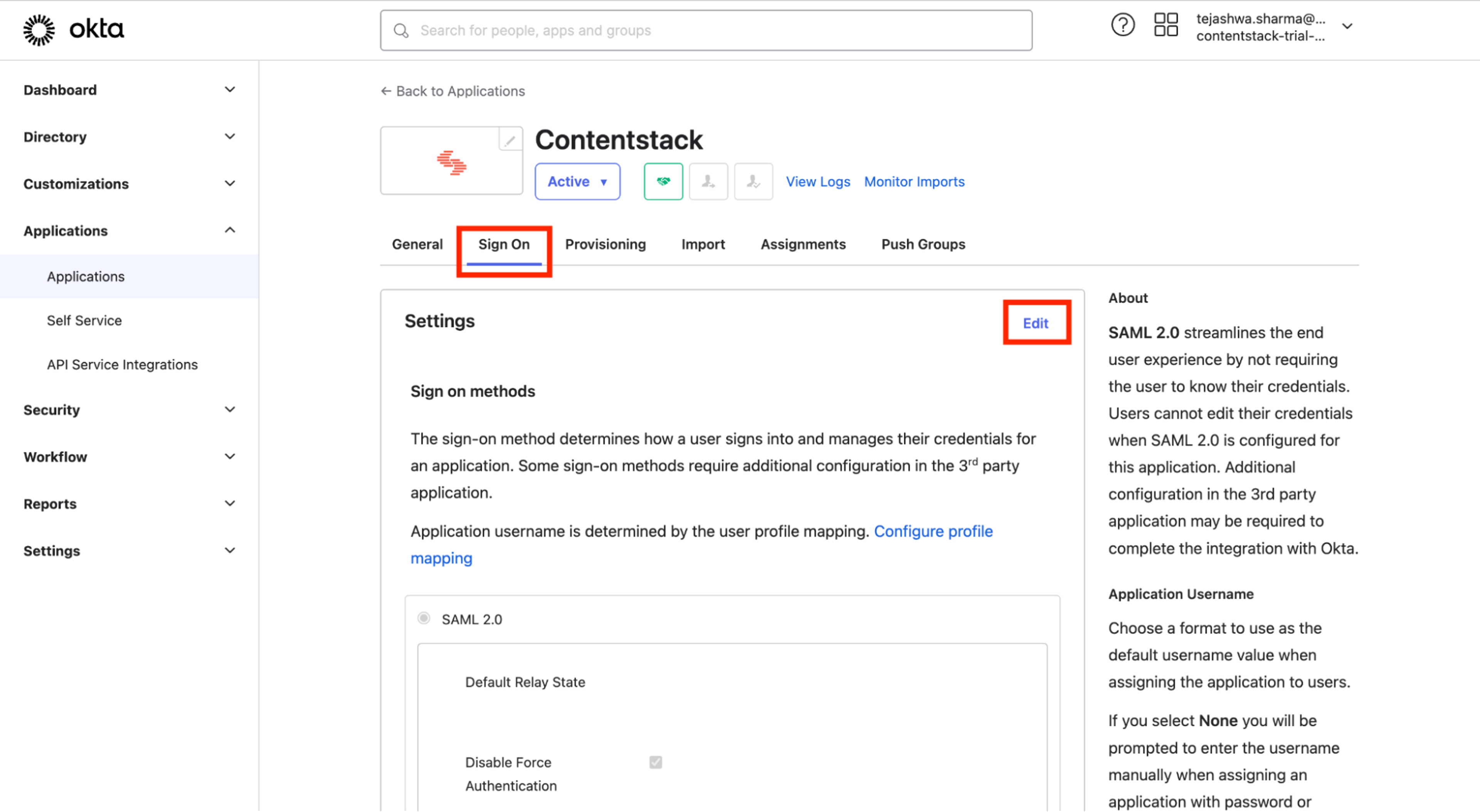Click the search magnifier icon
Image resolution: width=1480 pixels, height=812 pixels.
pos(401,30)
